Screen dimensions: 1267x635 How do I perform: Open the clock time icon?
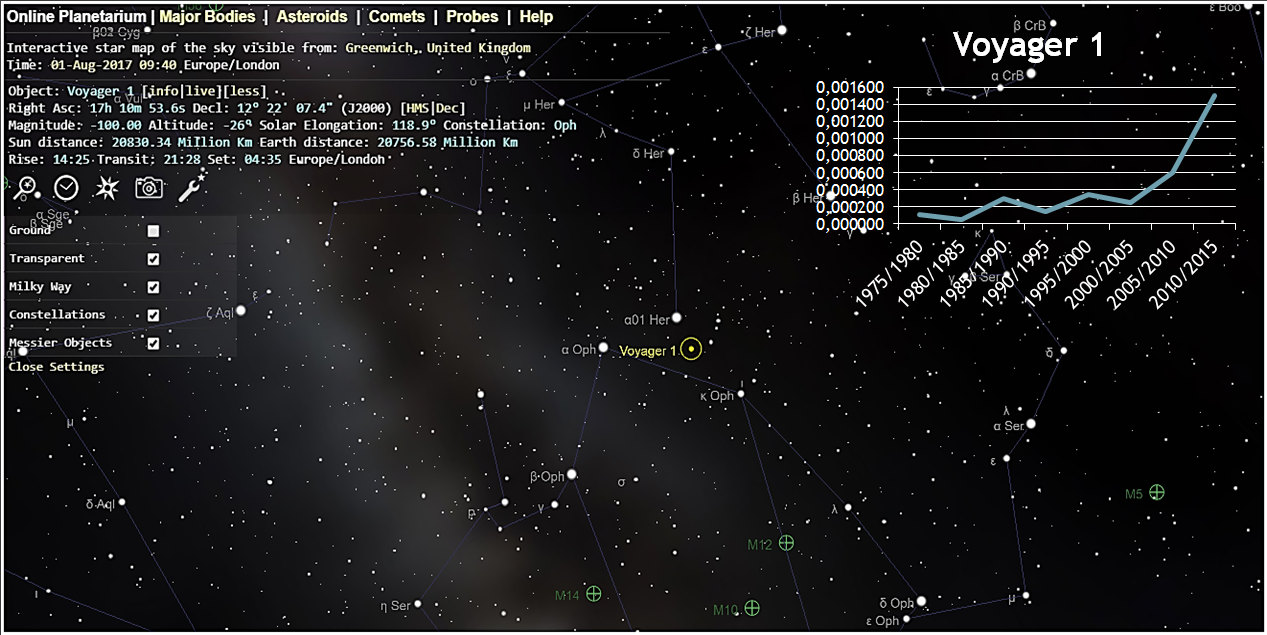[66, 187]
